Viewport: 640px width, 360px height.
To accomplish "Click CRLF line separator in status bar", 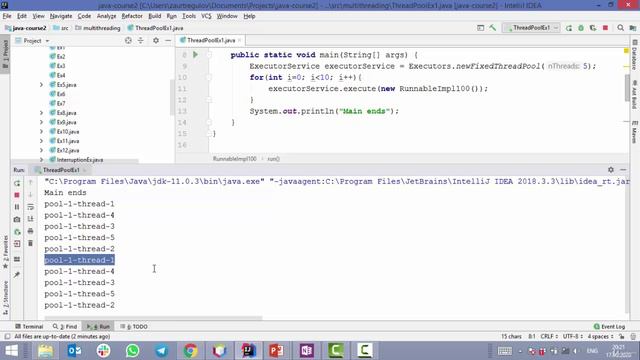I will [549, 337].
